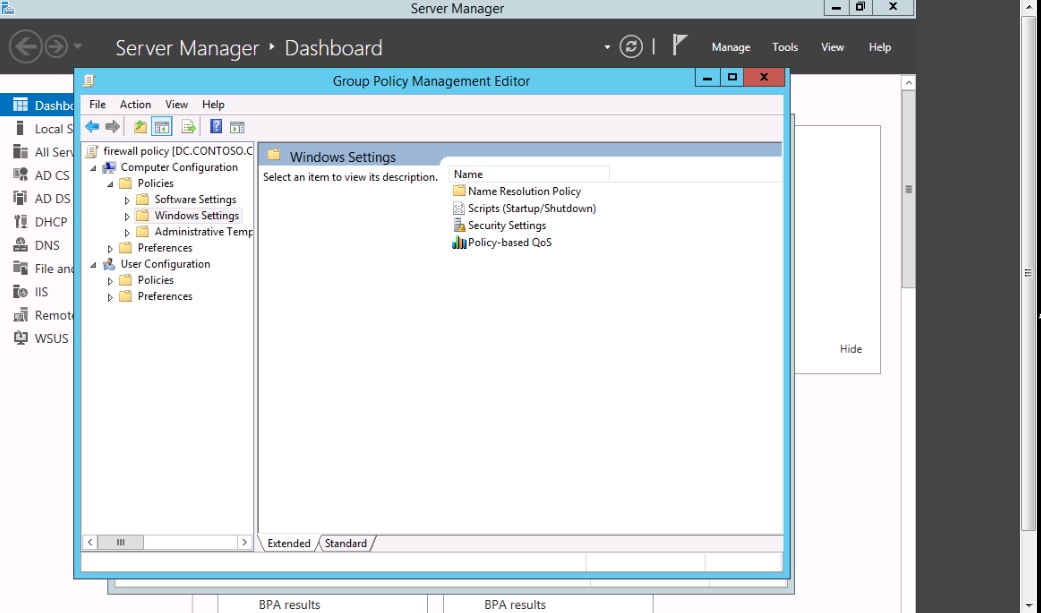The width and height of the screenshot is (1041, 613).
Task: Click Server Manager back navigation arrow
Action: coord(26,46)
